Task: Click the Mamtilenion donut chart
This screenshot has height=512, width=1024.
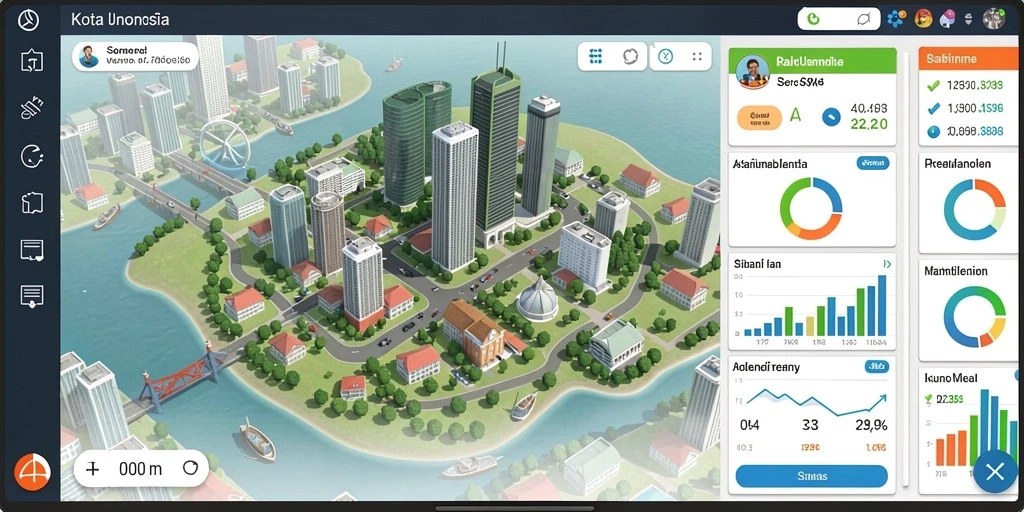Action: [x=975, y=316]
